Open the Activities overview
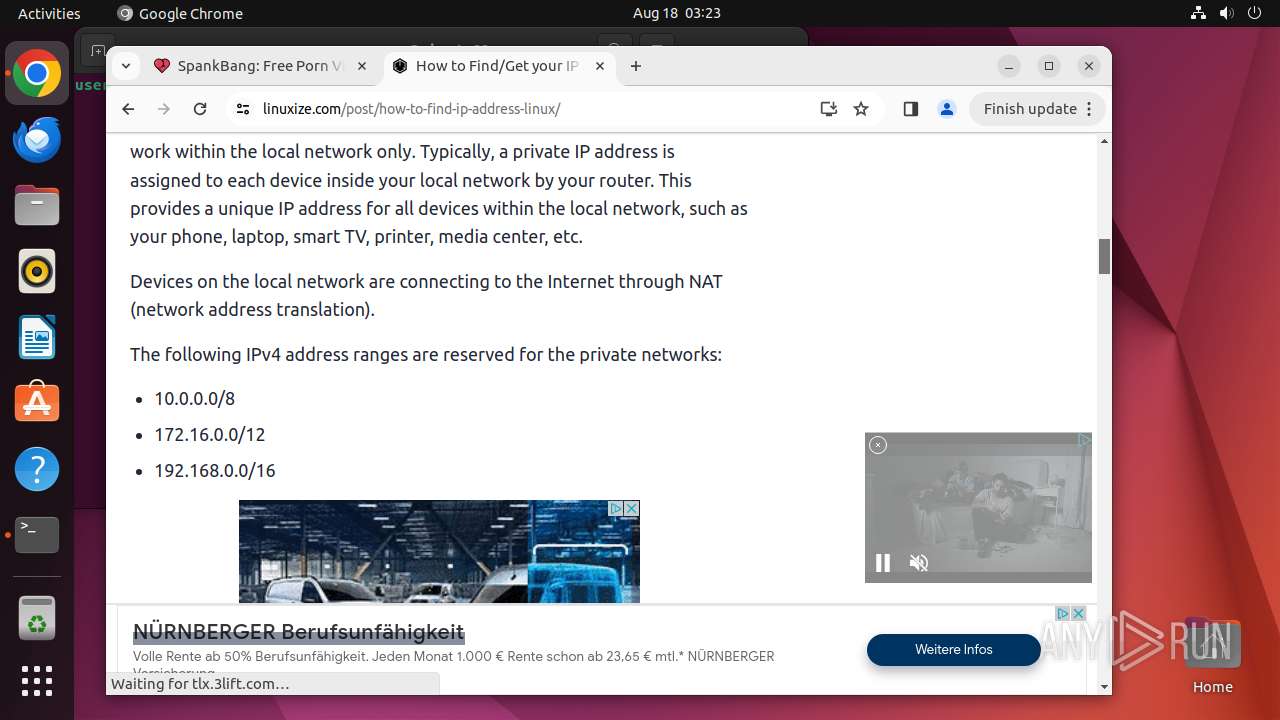Image resolution: width=1280 pixels, height=720 pixels. tap(49, 13)
